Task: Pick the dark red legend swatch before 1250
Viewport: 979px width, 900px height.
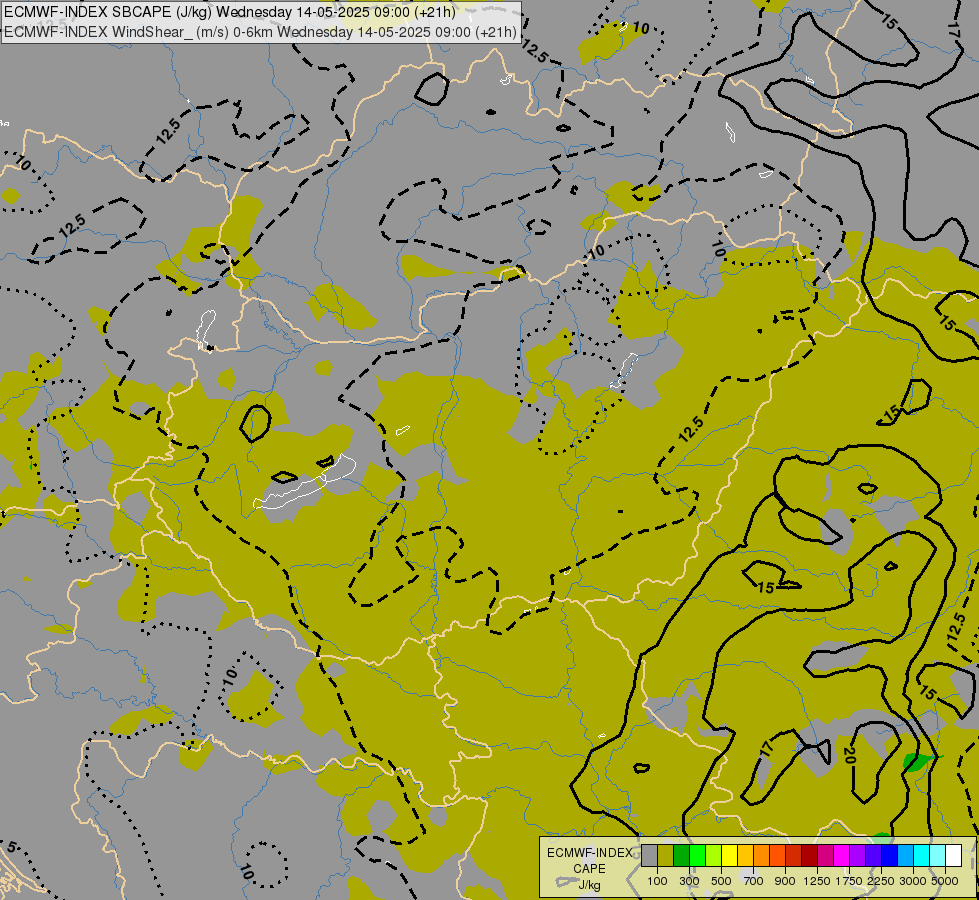Action: click(x=809, y=856)
